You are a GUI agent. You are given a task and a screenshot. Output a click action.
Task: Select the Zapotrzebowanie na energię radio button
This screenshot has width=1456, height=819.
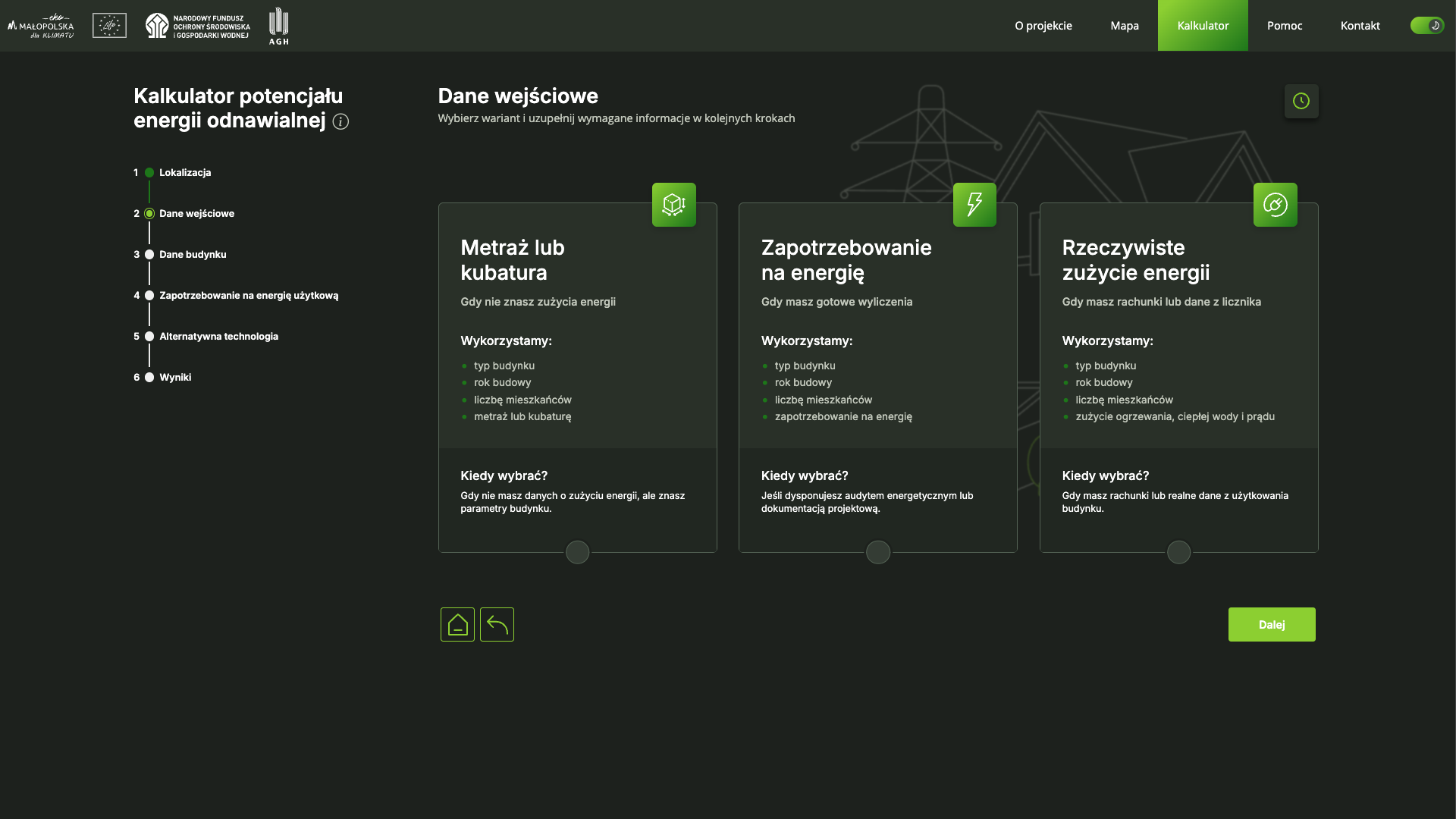point(878,552)
